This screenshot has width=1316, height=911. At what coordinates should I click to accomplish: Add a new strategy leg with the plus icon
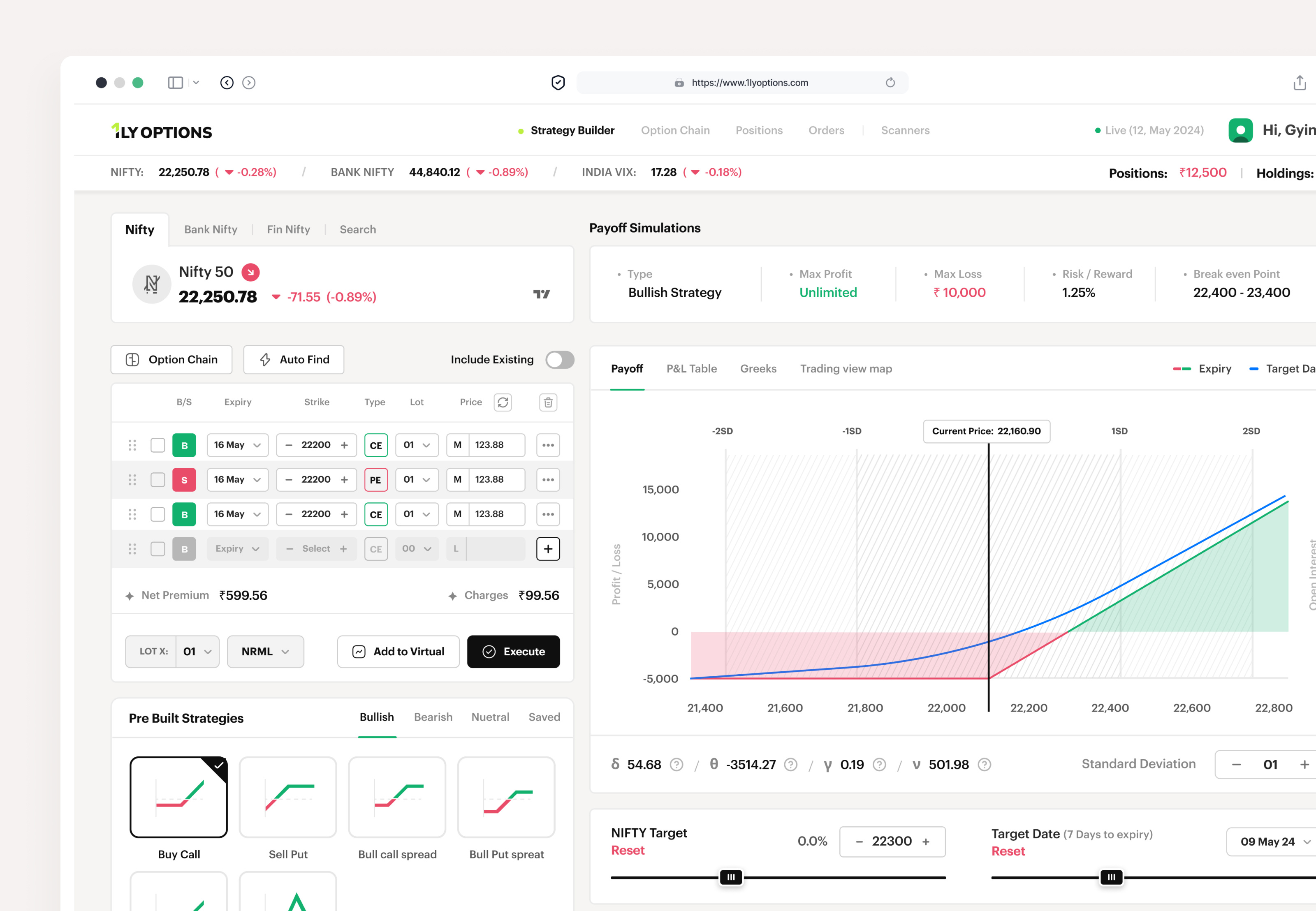click(x=547, y=548)
